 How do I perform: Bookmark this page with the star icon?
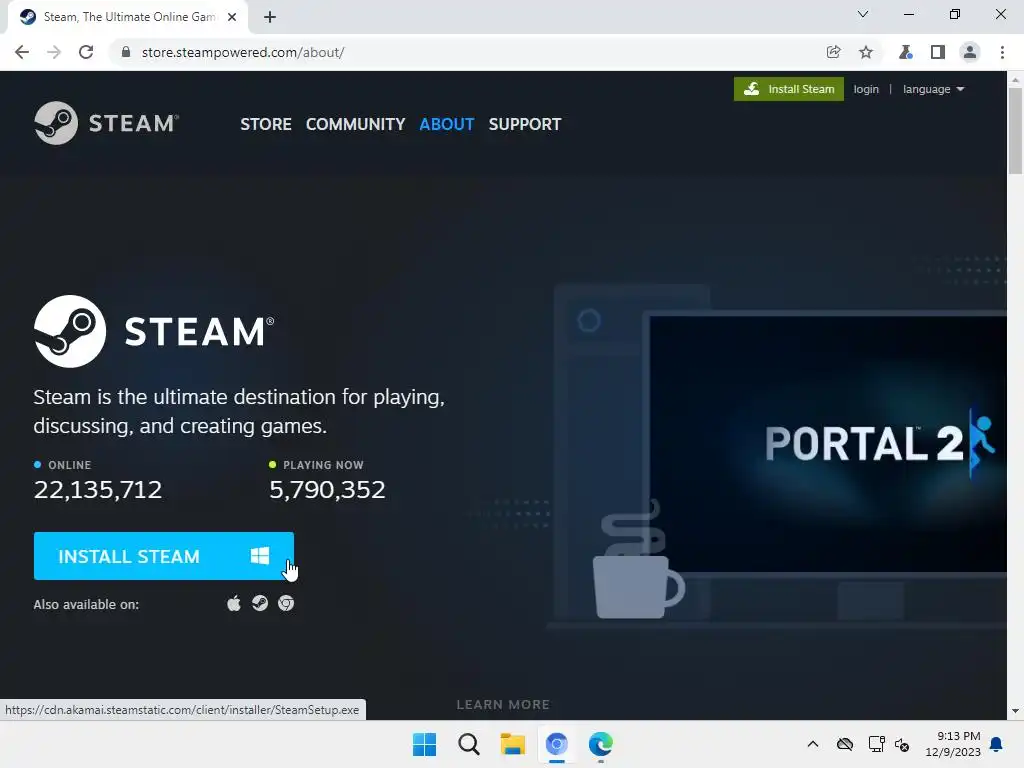click(x=866, y=52)
